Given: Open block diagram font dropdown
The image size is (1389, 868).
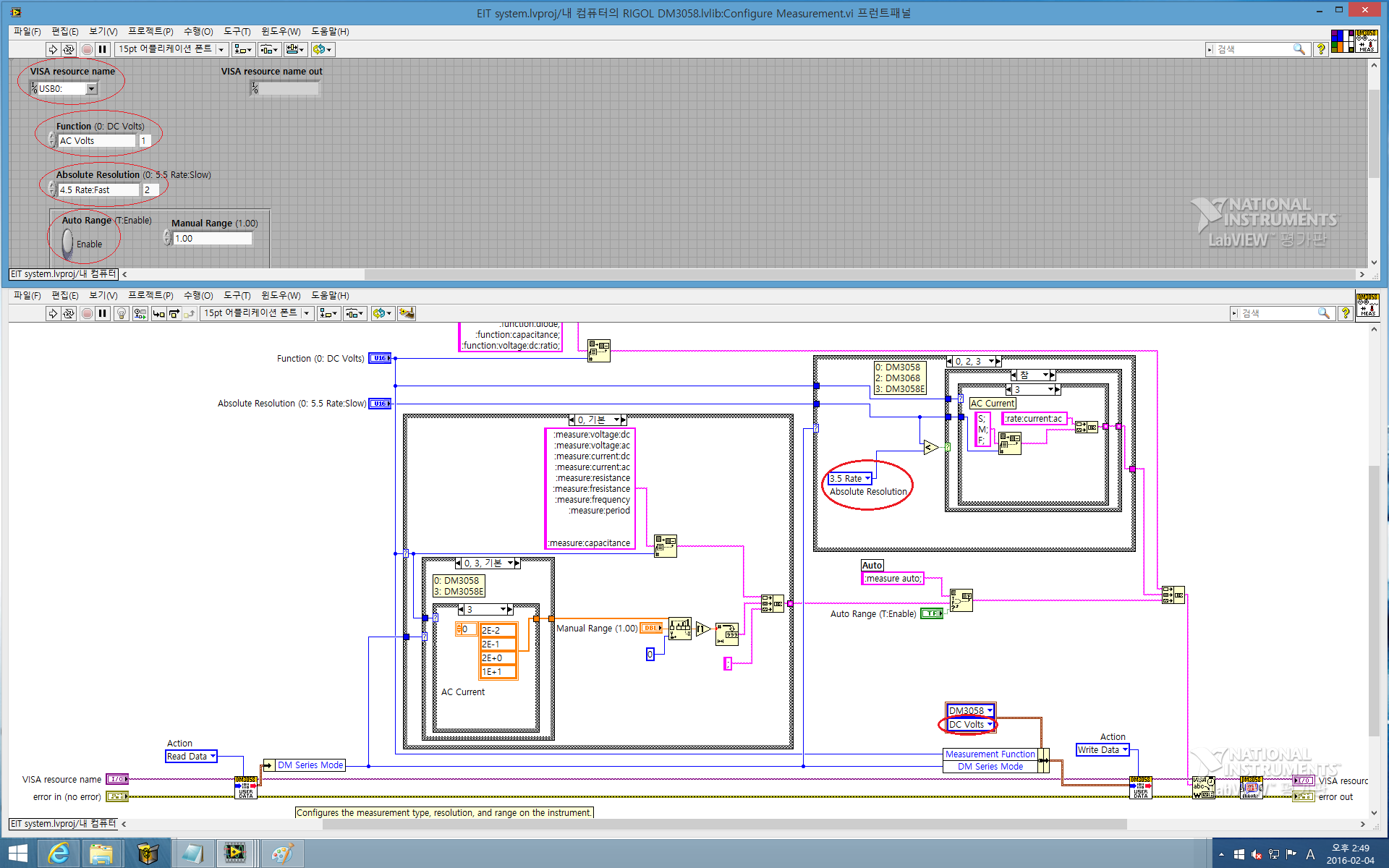Looking at the screenshot, I should 258,313.
